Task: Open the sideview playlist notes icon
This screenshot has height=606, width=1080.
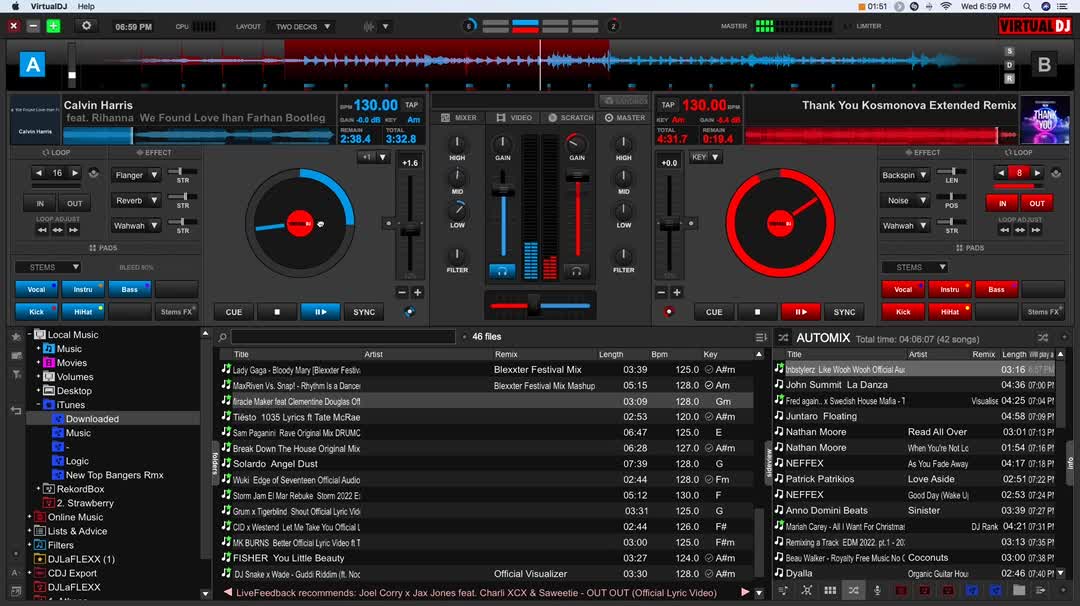Action: (784, 590)
